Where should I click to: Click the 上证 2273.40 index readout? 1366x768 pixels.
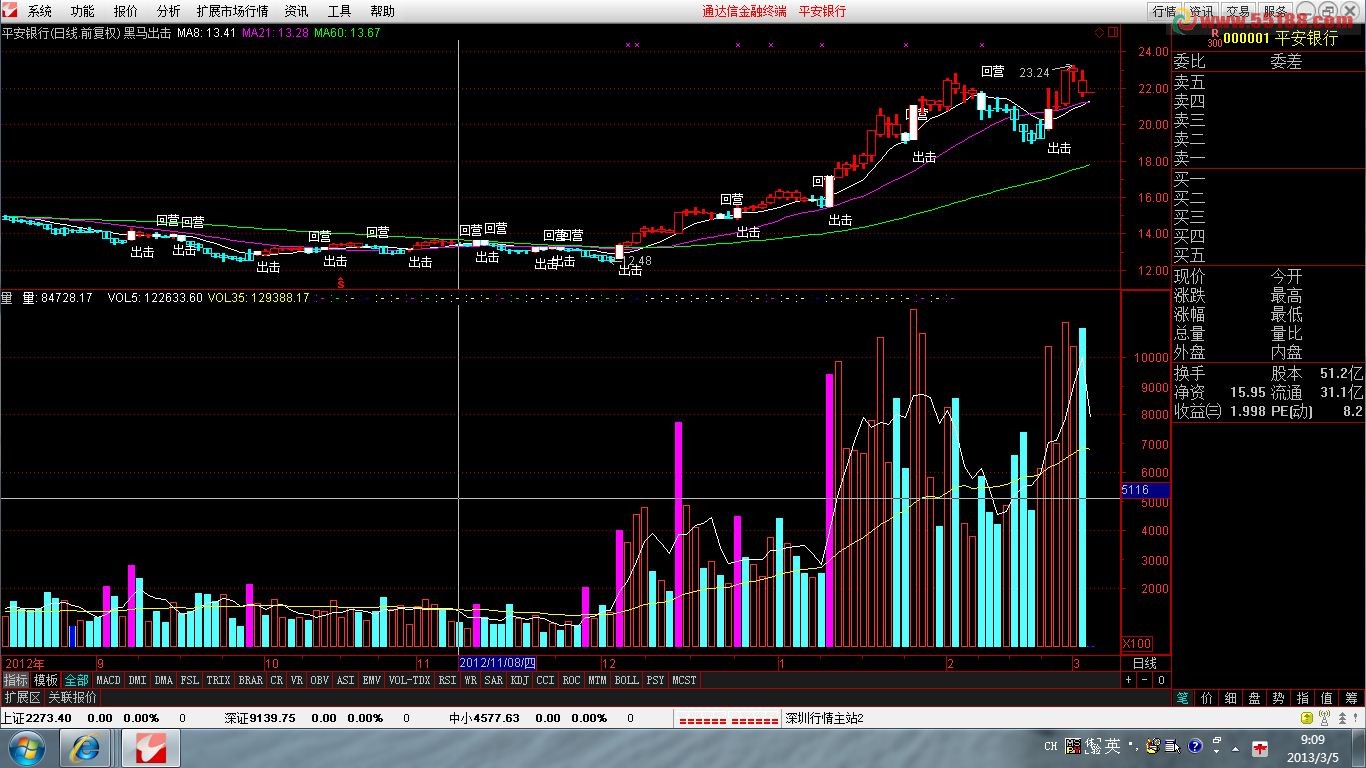[36, 718]
